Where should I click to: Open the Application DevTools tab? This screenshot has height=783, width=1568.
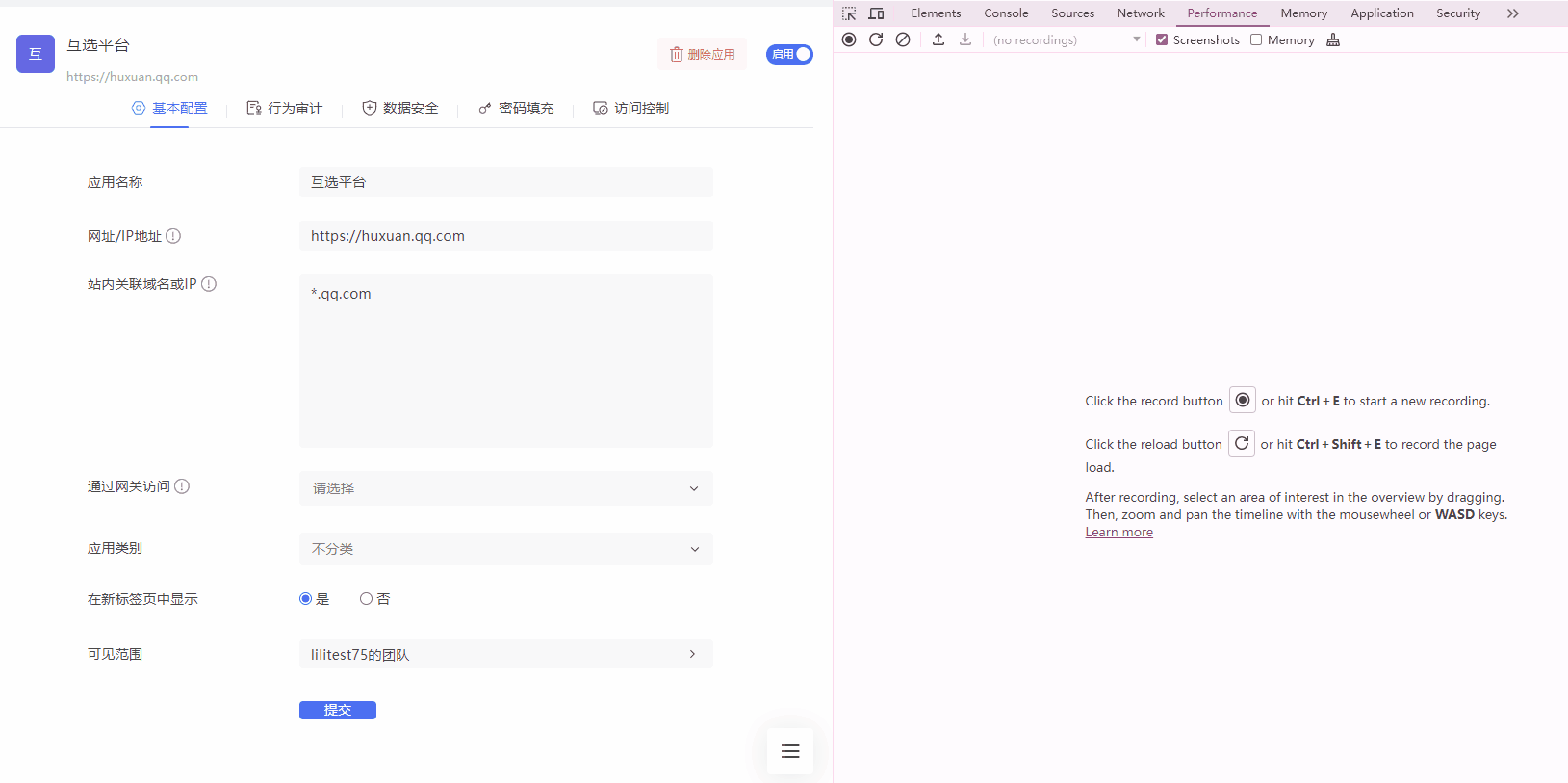(1381, 13)
